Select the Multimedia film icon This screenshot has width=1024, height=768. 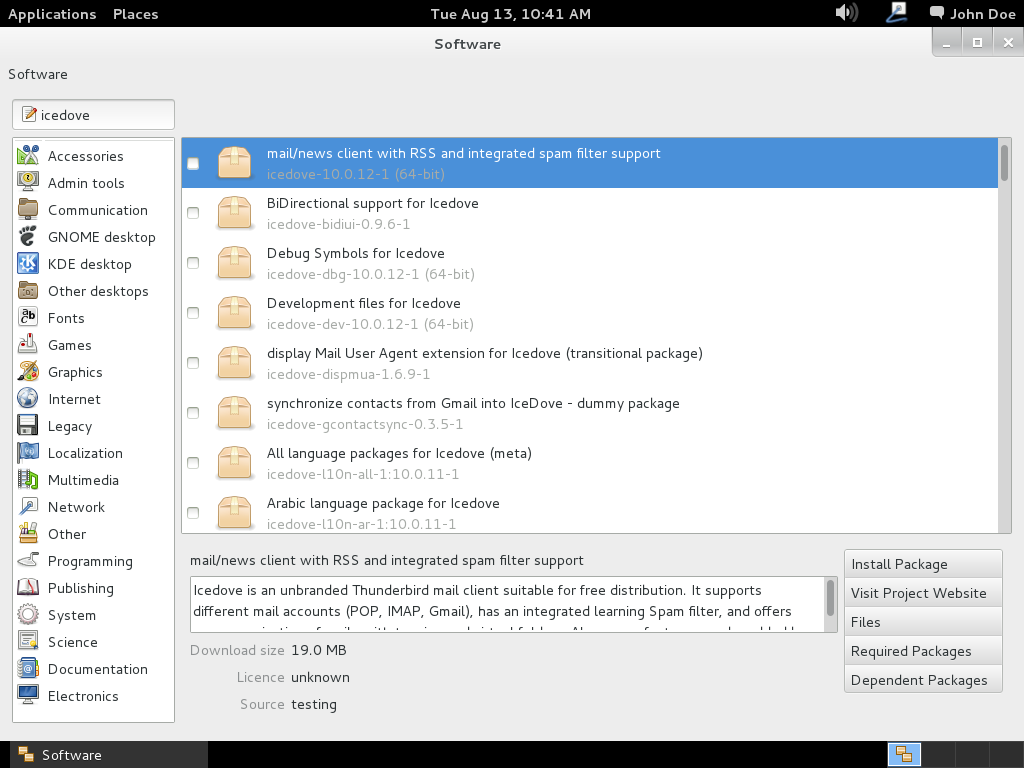28,479
